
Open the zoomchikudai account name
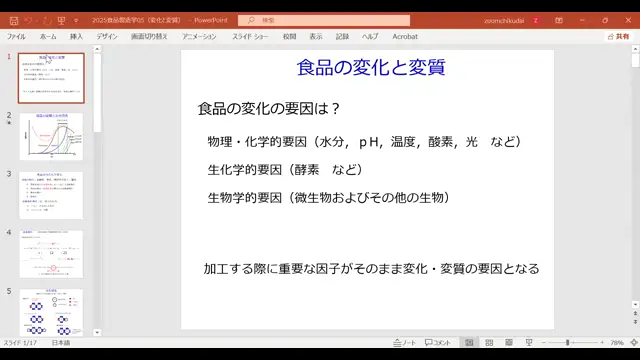coord(504,20)
